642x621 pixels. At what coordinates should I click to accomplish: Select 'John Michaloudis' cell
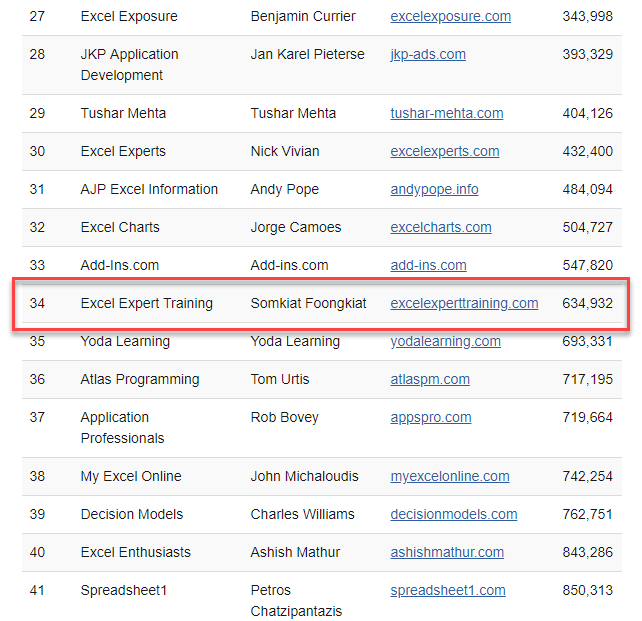304,476
